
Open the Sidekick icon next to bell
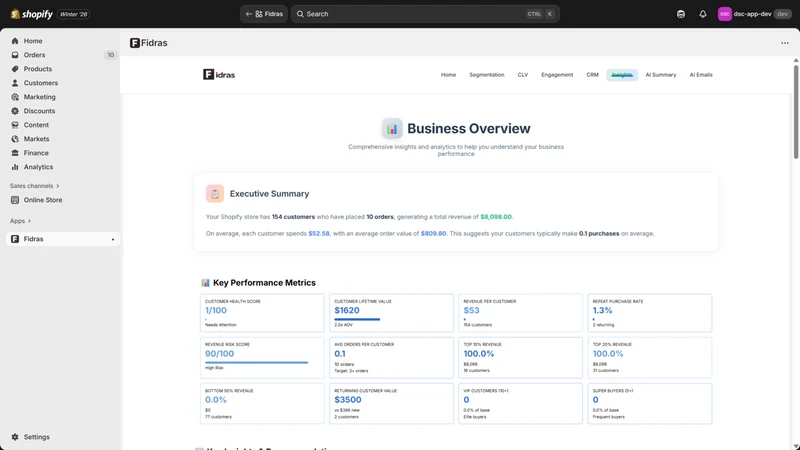[x=681, y=14]
